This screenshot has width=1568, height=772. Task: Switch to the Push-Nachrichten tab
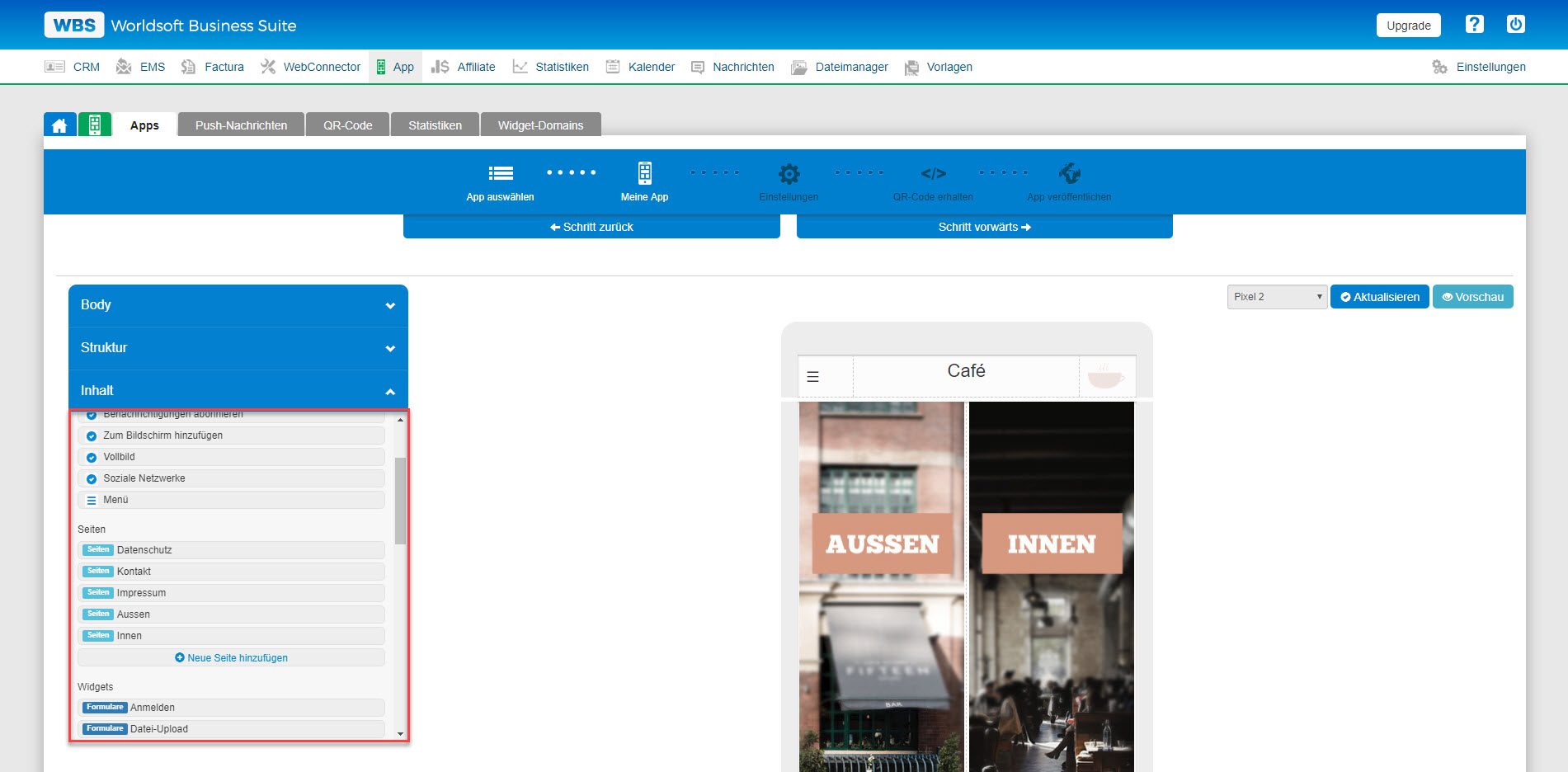click(240, 124)
